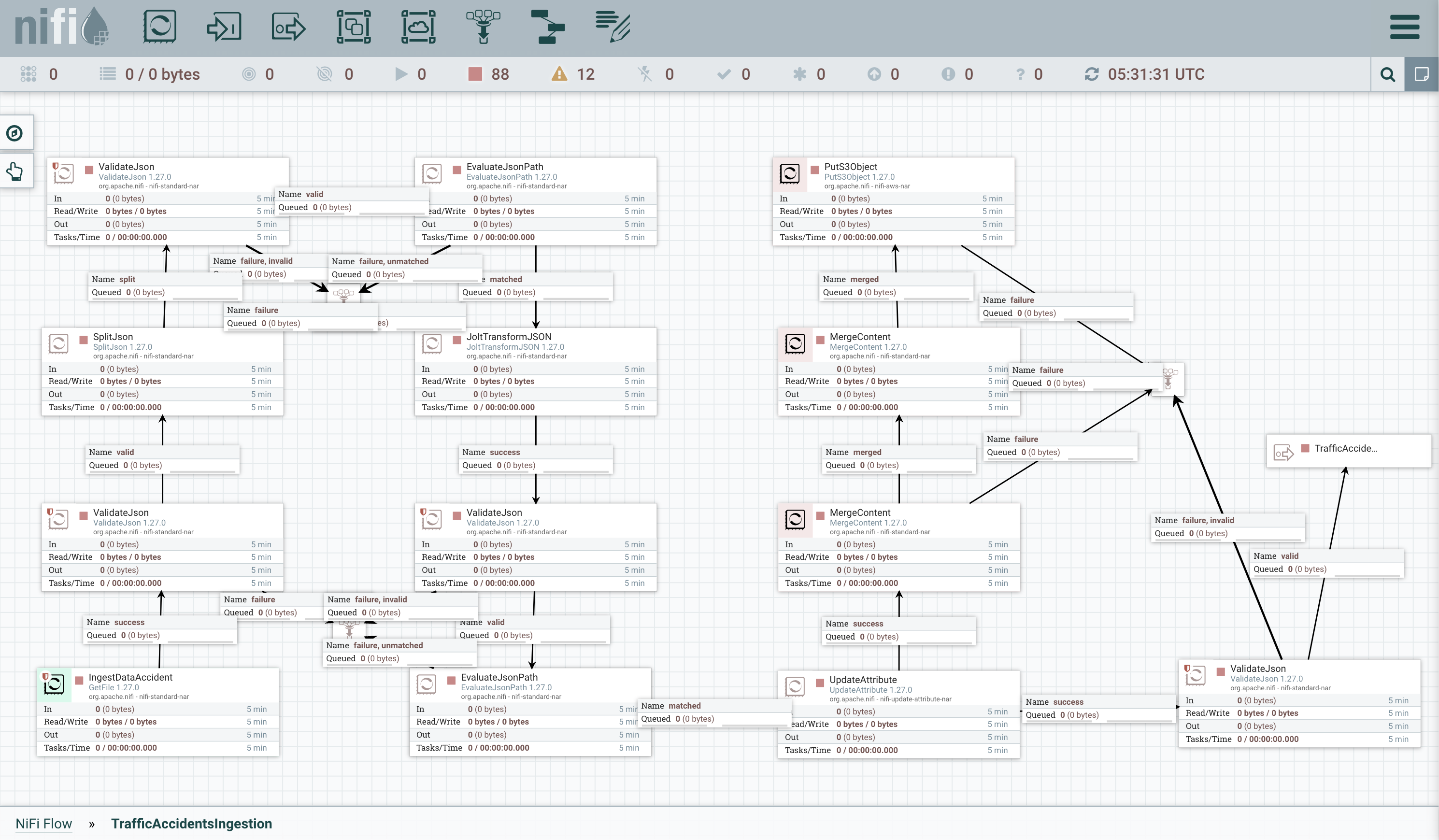Select the 'success' connection below JoltTransformJSON

coord(536,459)
